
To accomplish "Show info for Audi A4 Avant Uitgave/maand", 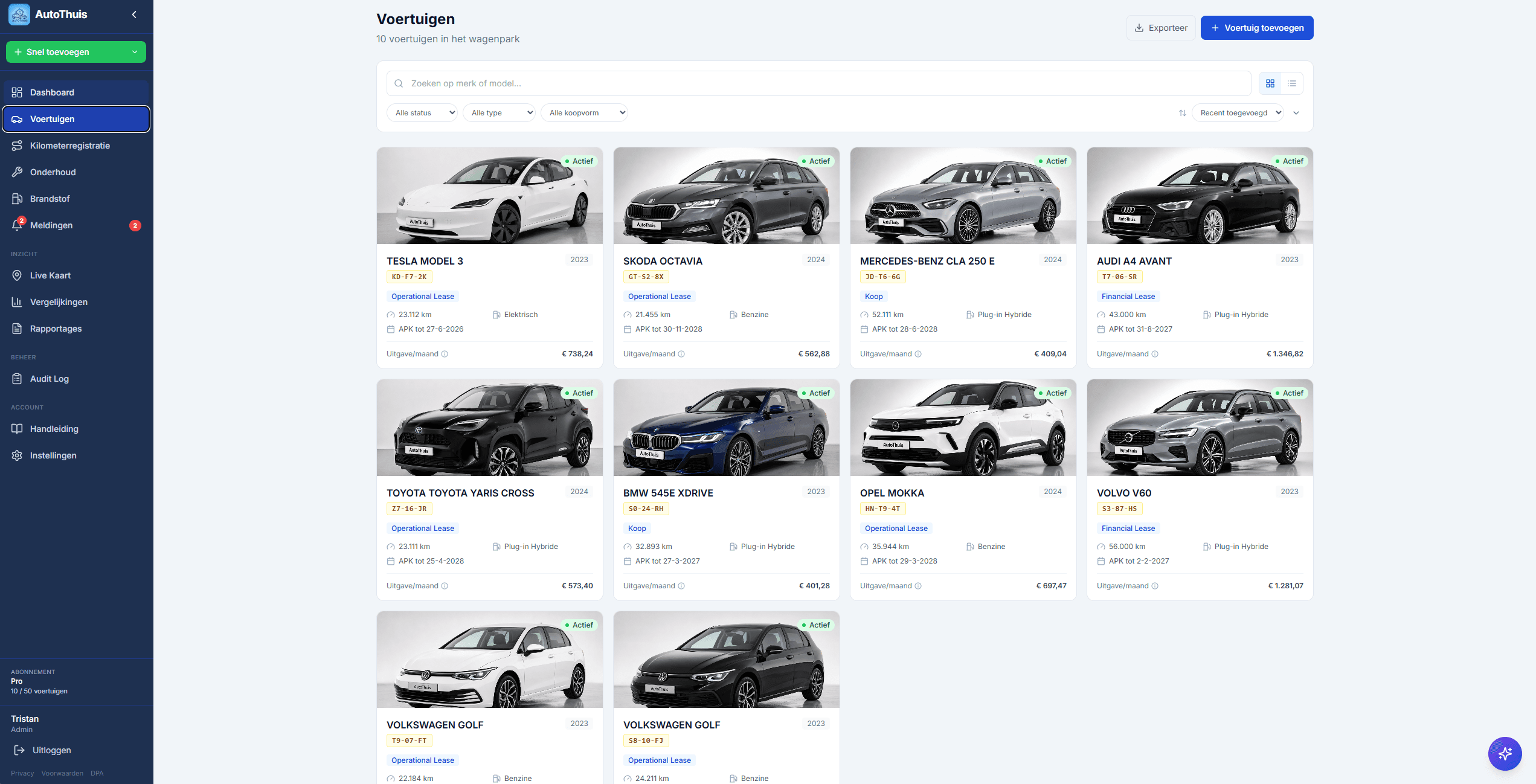I will [x=1155, y=354].
